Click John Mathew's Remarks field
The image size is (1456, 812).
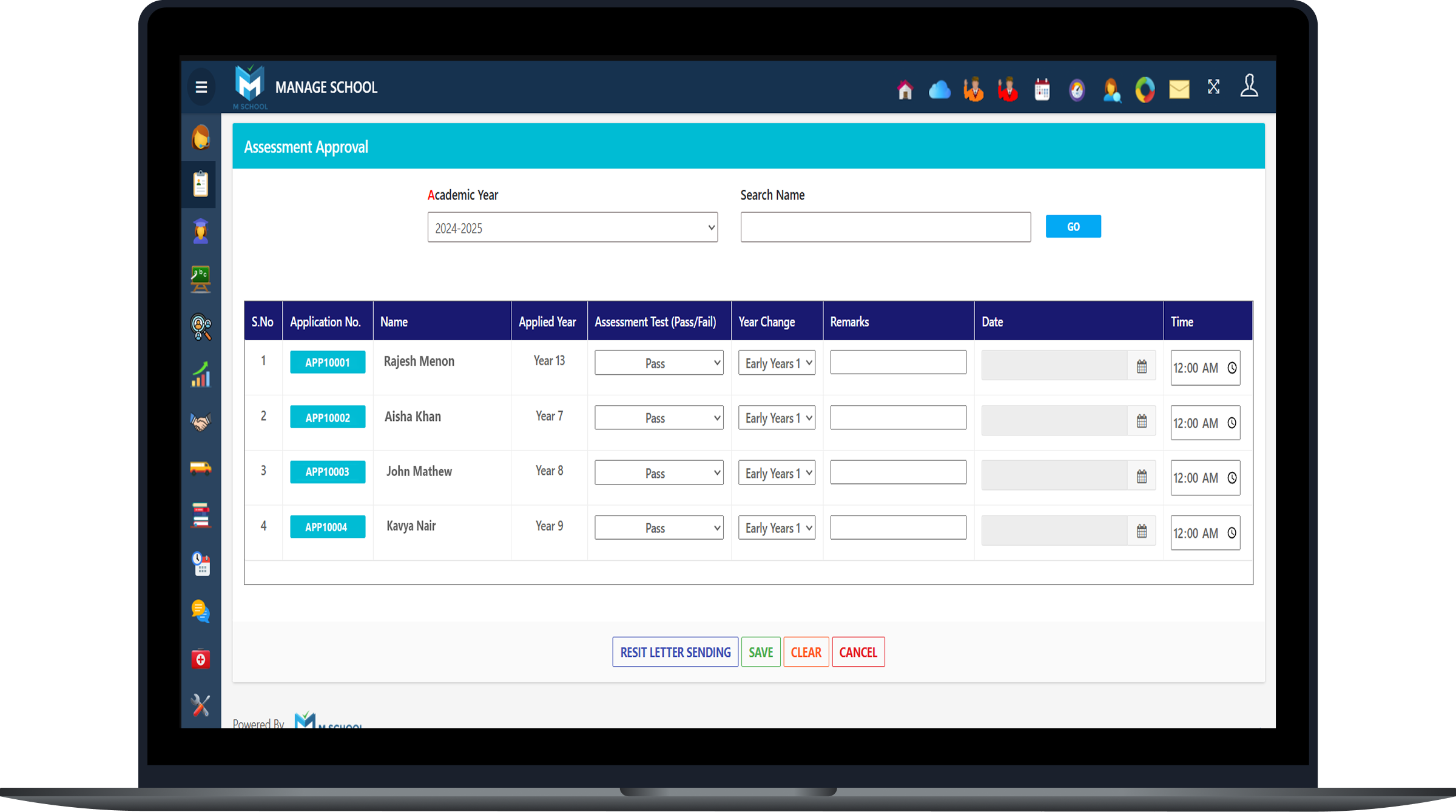coord(898,472)
